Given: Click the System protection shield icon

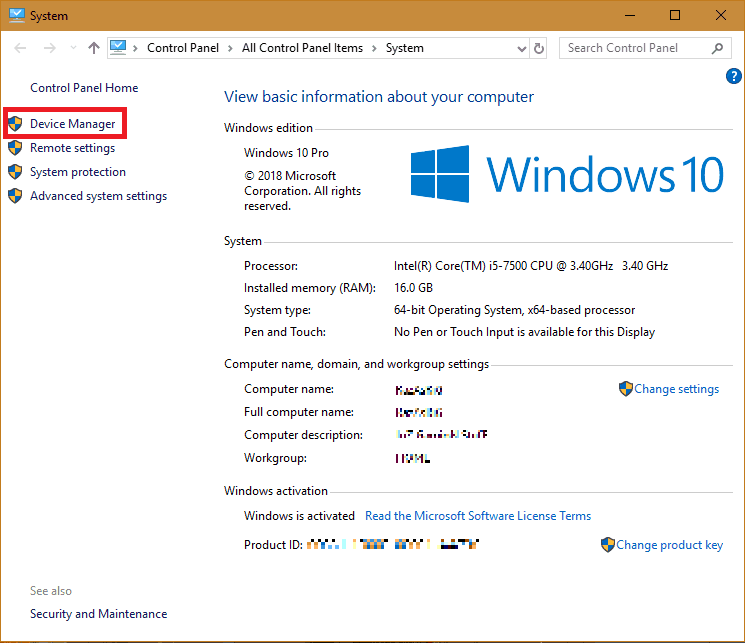Looking at the screenshot, I should click(15, 172).
